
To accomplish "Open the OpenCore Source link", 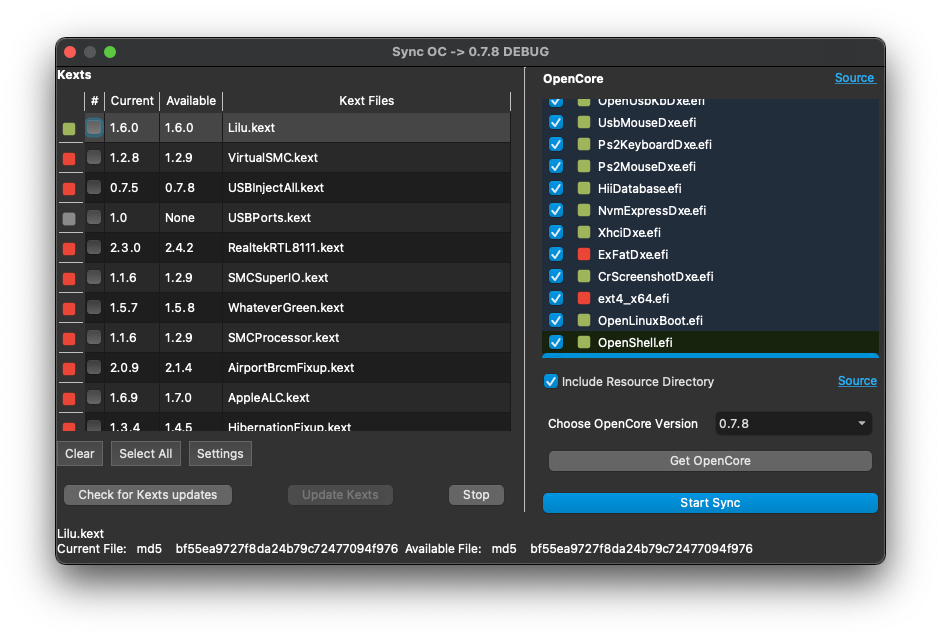I will 855,78.
